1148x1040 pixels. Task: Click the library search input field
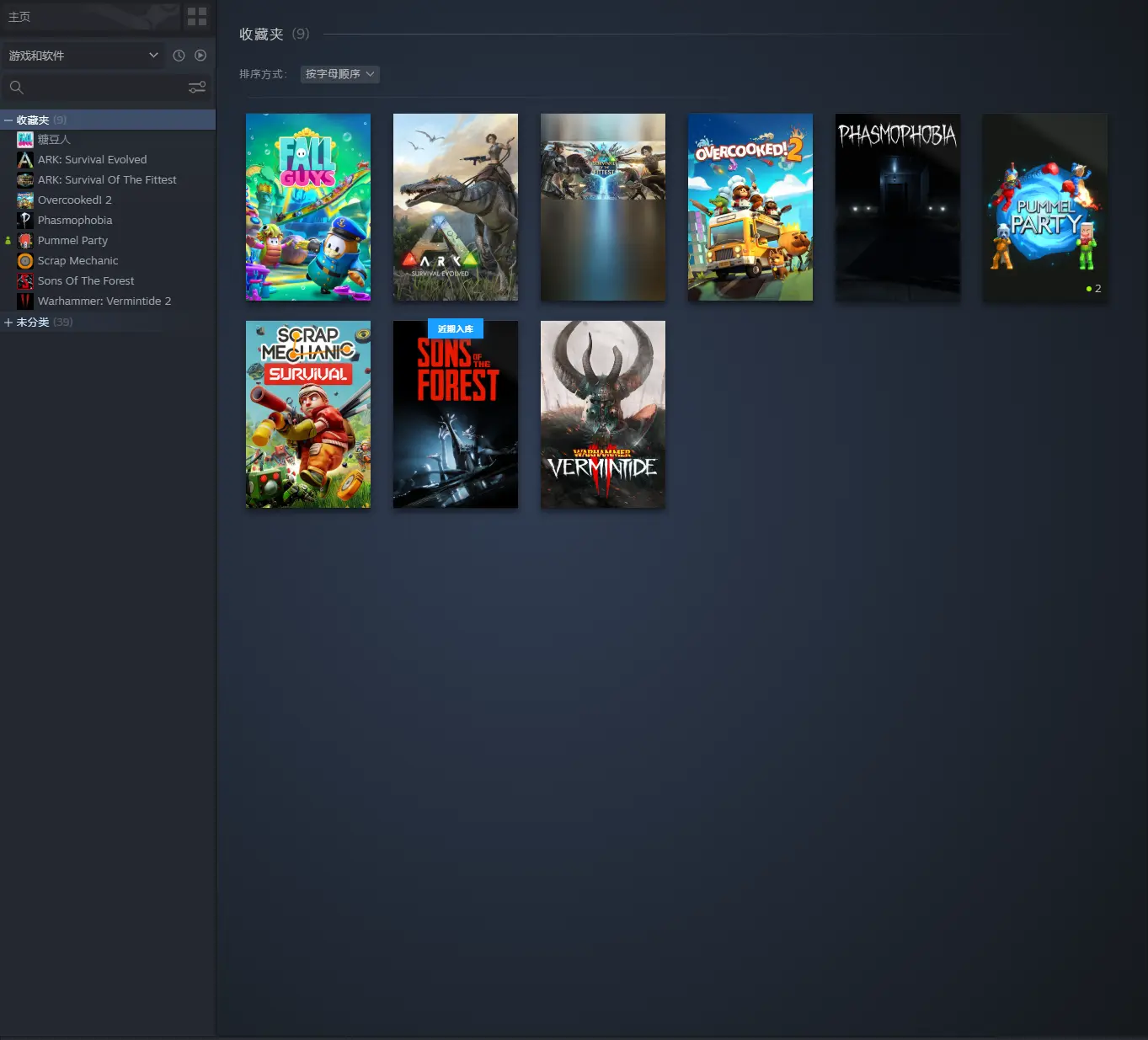(x=106, y=87)
